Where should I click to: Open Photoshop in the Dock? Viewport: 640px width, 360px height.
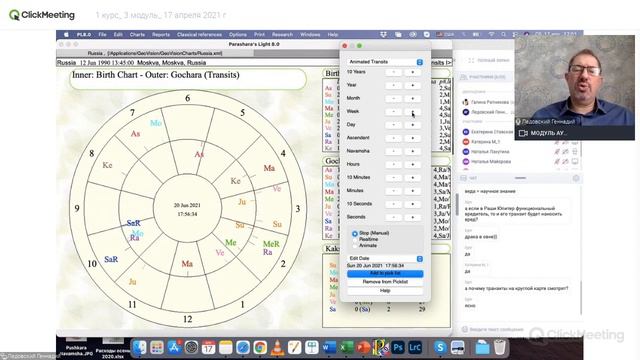[x=398, y=348]
